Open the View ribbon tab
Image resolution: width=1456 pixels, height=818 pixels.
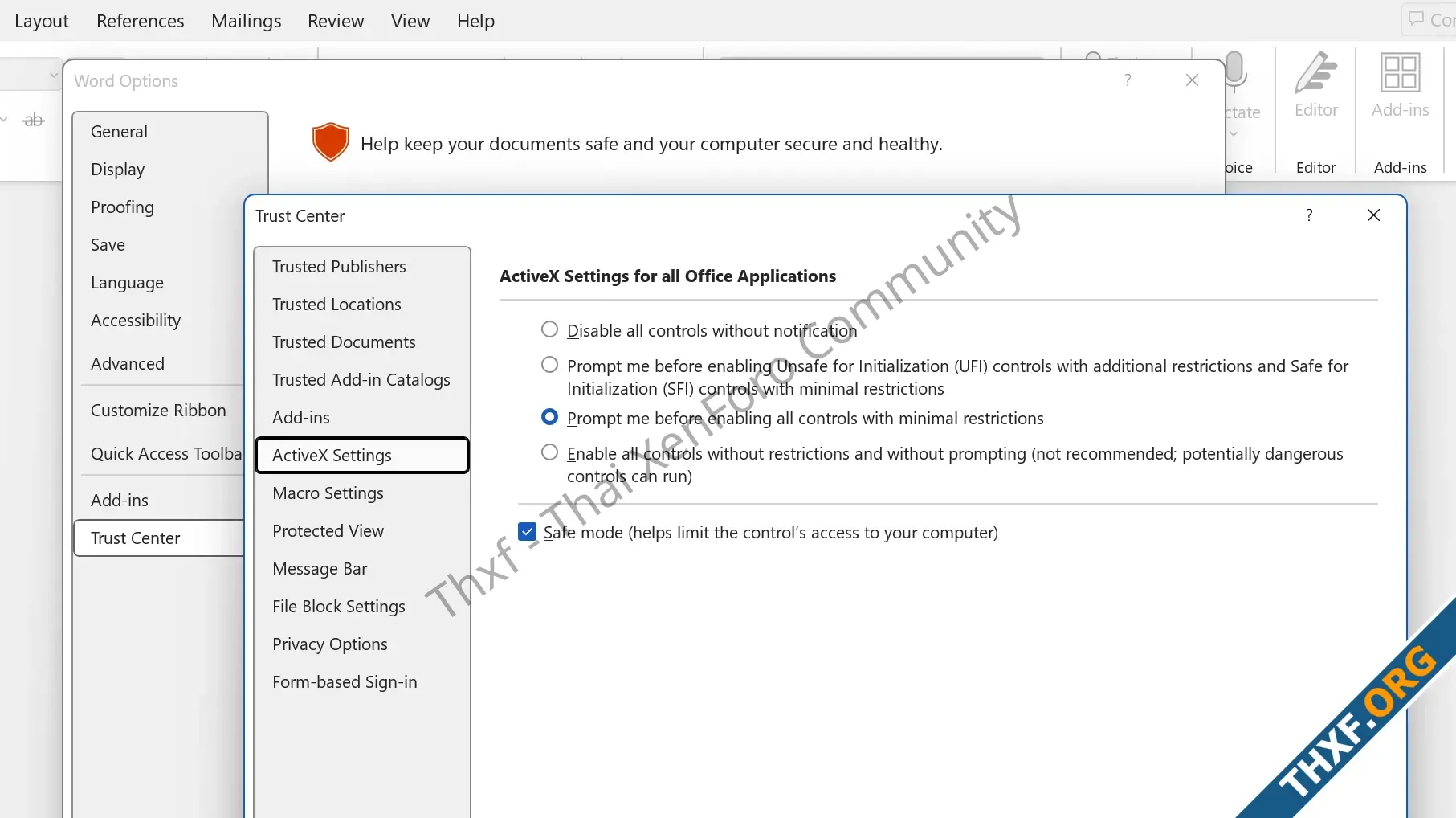(x=410, y=21)
